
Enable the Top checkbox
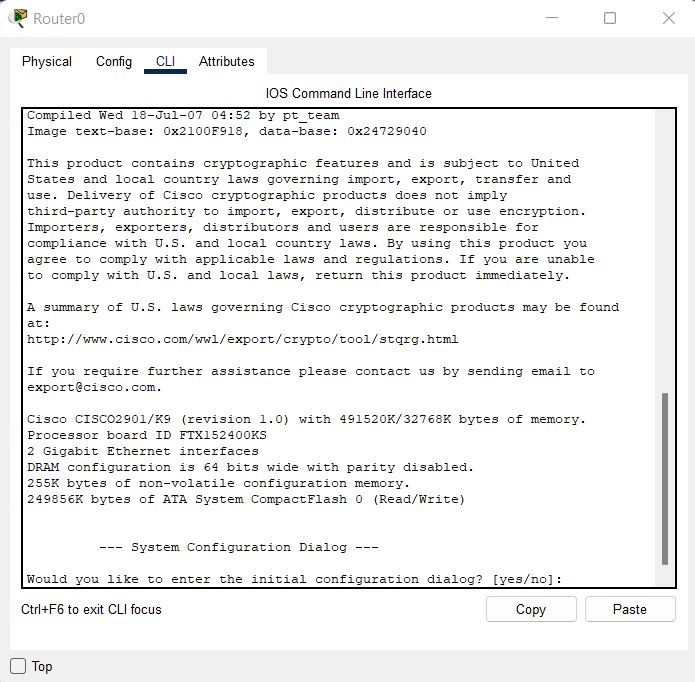[x=18, y=666]
